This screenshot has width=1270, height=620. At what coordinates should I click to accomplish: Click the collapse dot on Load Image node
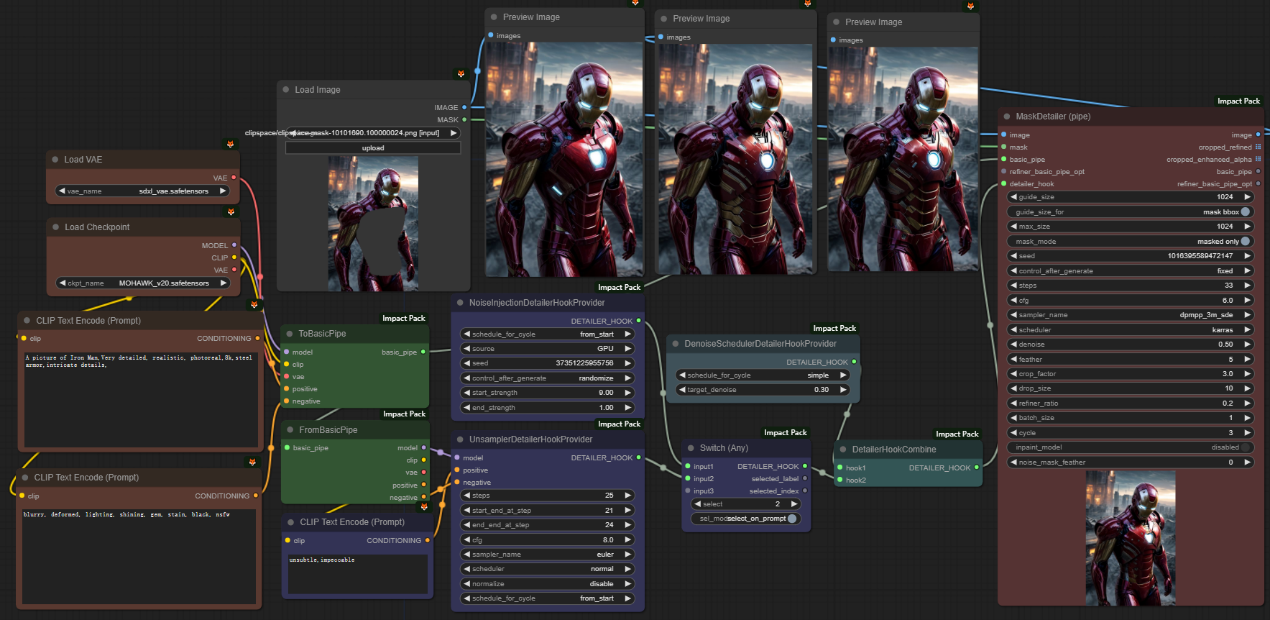tap(285, 90)
